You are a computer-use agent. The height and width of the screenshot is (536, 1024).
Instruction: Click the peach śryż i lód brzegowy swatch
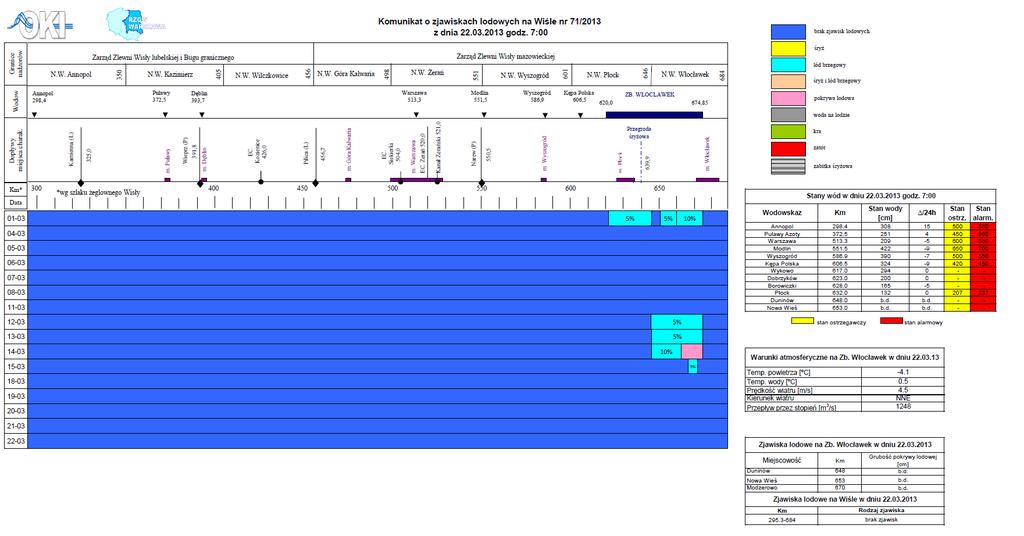pyautogui.click(x=788, y=82)
